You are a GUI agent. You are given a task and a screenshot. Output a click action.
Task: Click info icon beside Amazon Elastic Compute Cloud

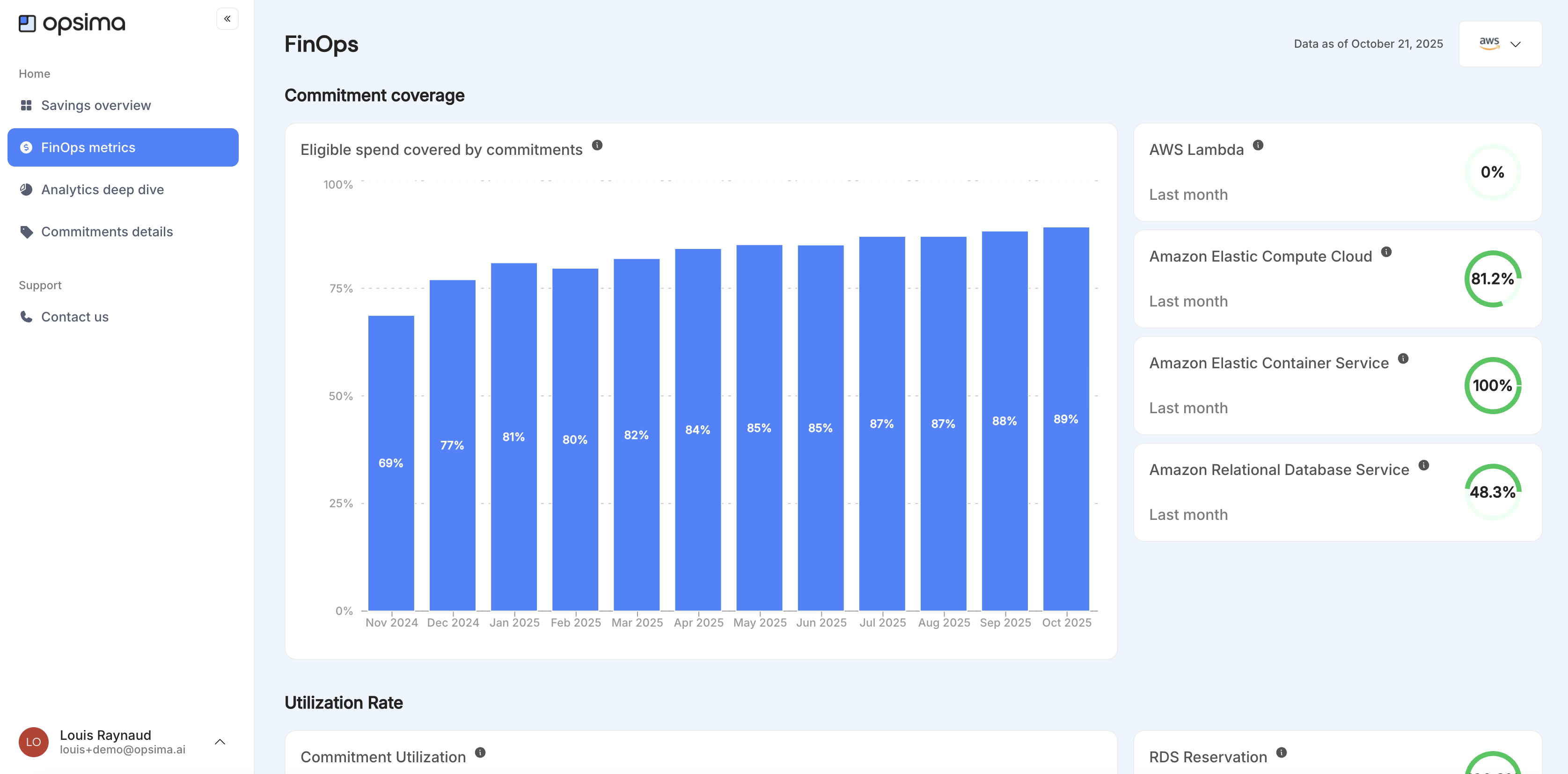[1386, 252]
